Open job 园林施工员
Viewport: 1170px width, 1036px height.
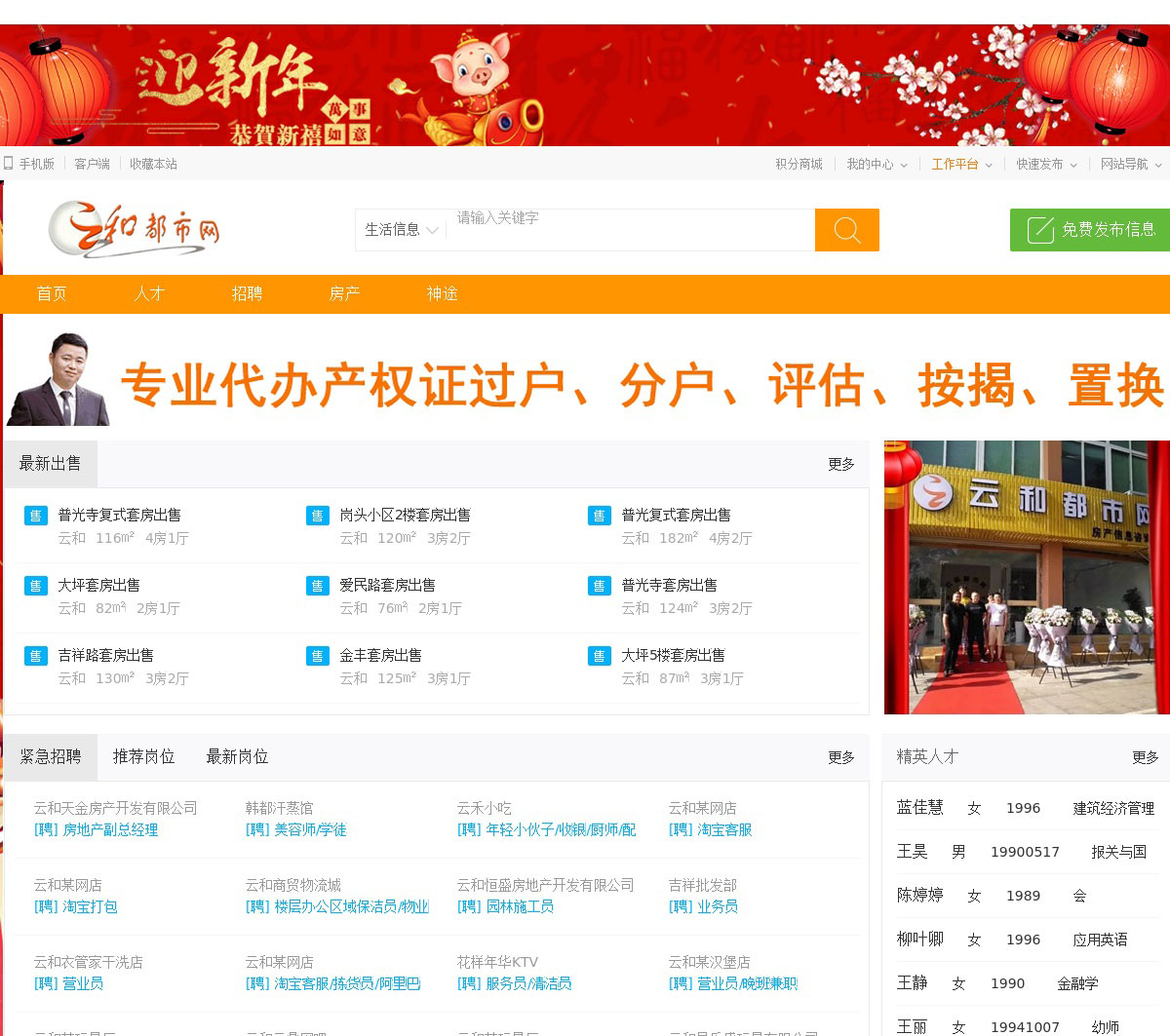(x=505, y=907)
